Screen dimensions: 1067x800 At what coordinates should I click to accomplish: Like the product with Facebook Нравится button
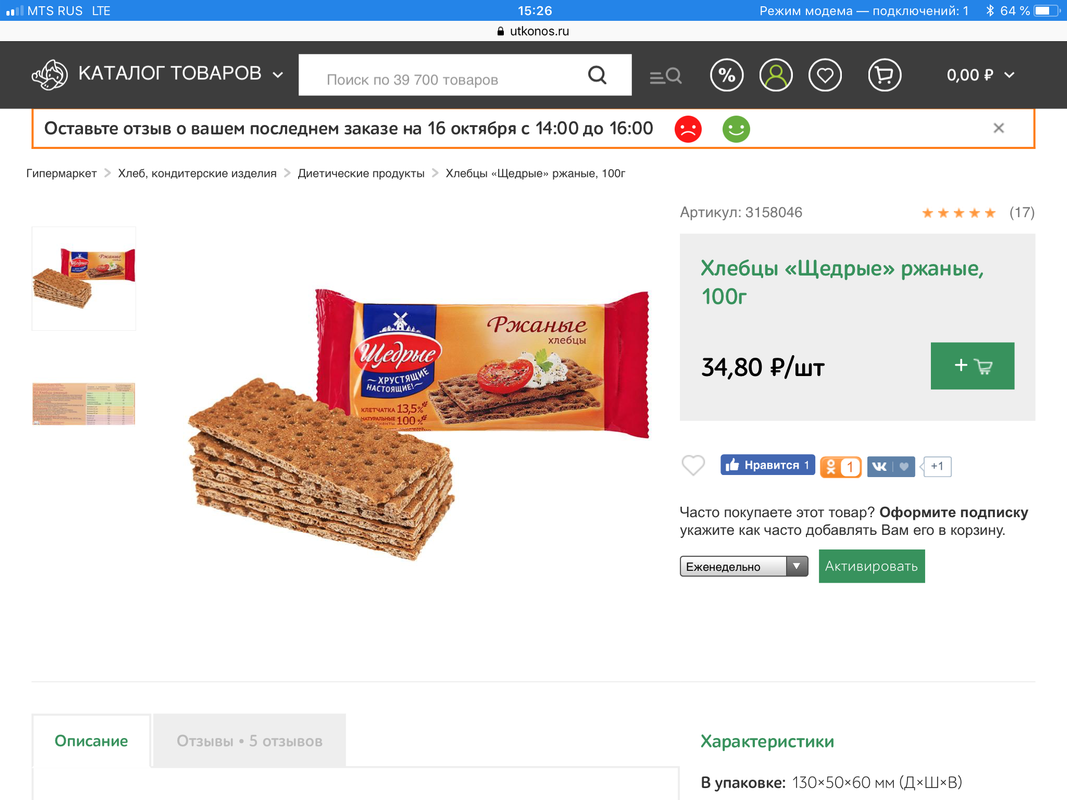pos(768,465)
